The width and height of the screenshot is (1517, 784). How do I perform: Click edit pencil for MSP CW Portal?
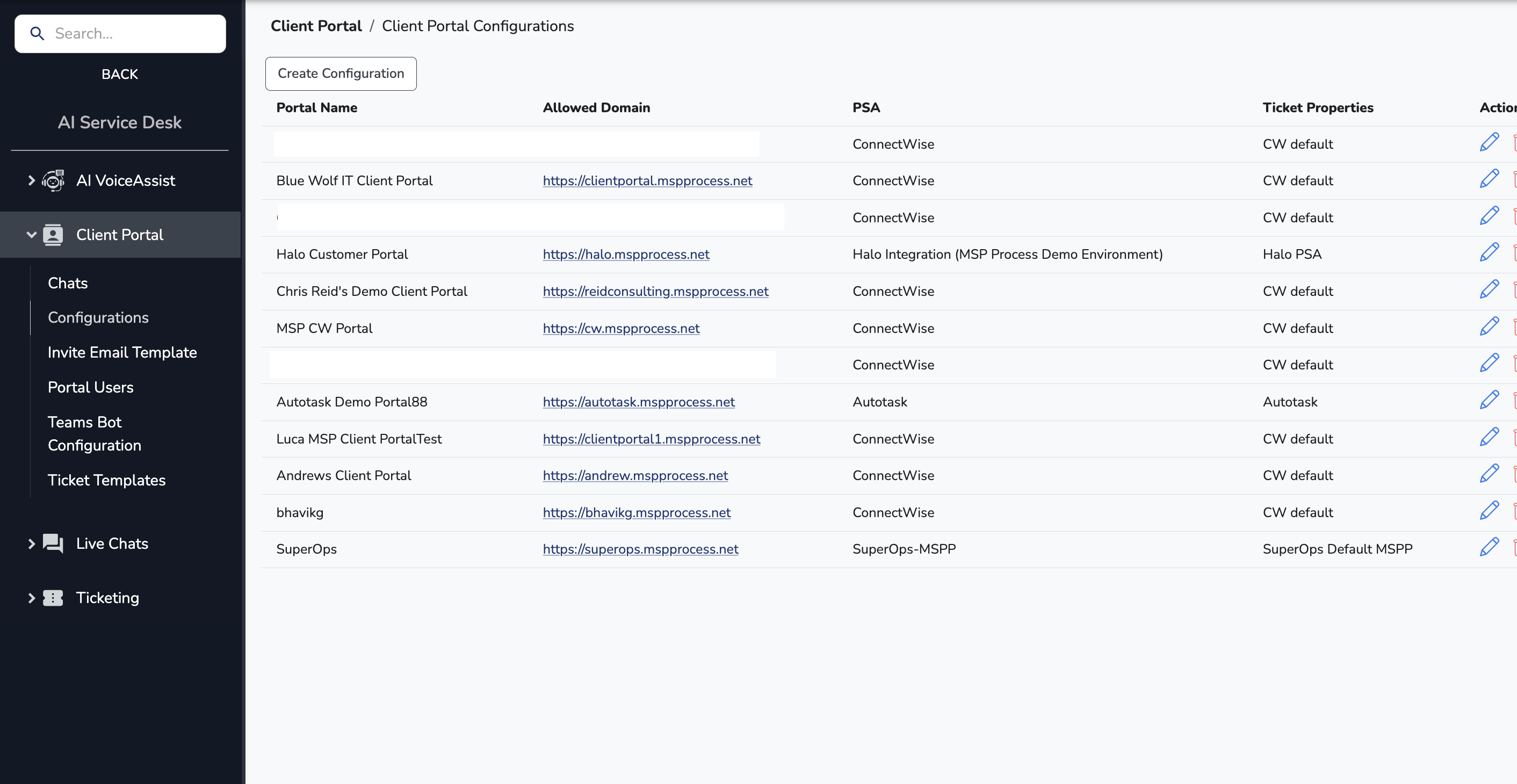point(1489,327)
